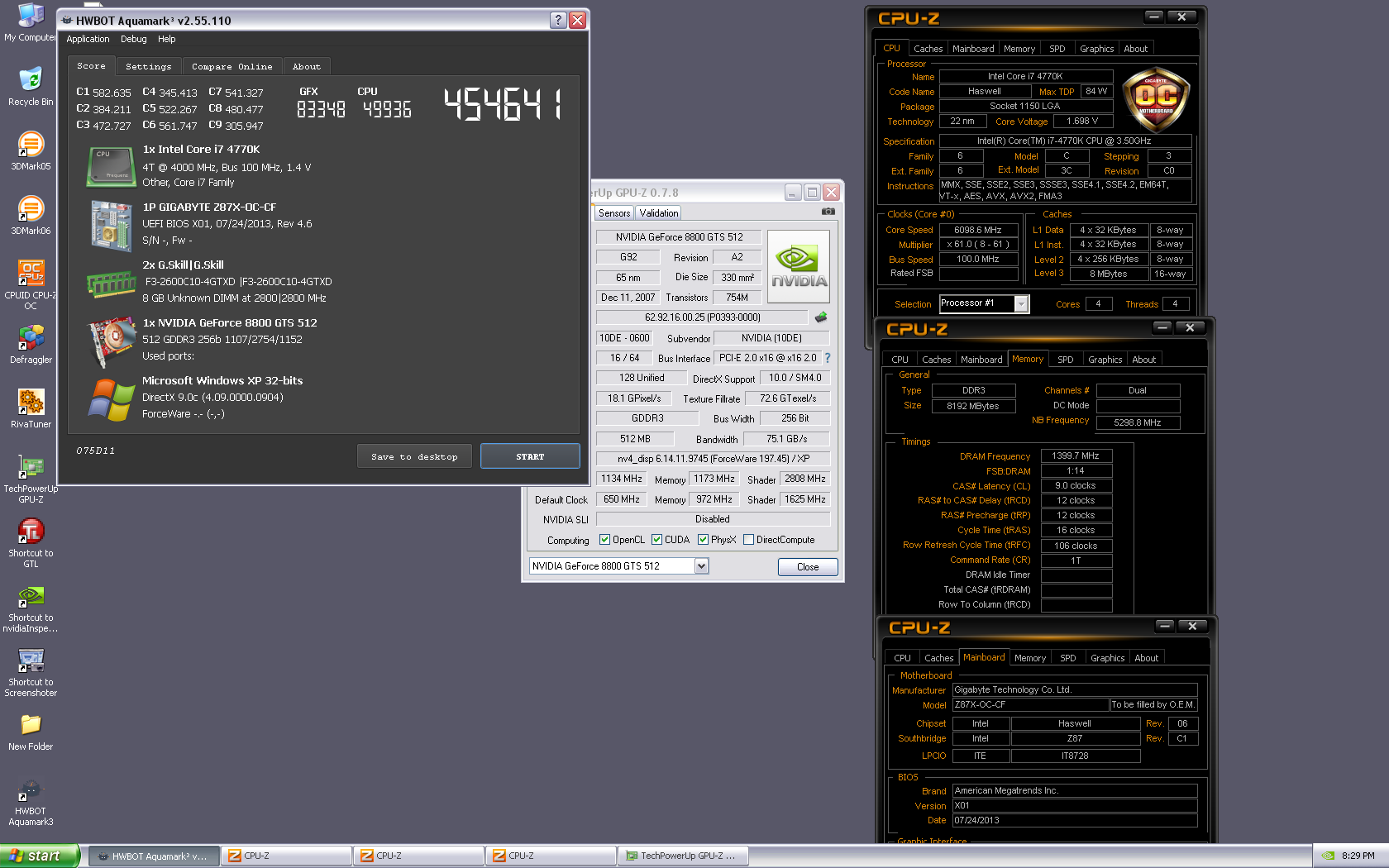Click the Core Speed 6098.6 MHz value
Image resolution: width=1389 pixels, height=868 pixels.
977,231
